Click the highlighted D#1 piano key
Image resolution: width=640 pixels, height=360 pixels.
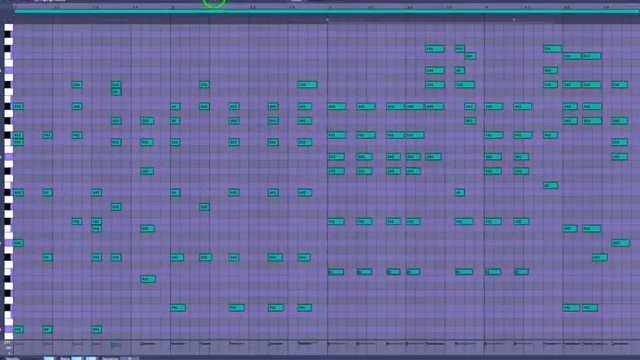click(x=9, y=329)
